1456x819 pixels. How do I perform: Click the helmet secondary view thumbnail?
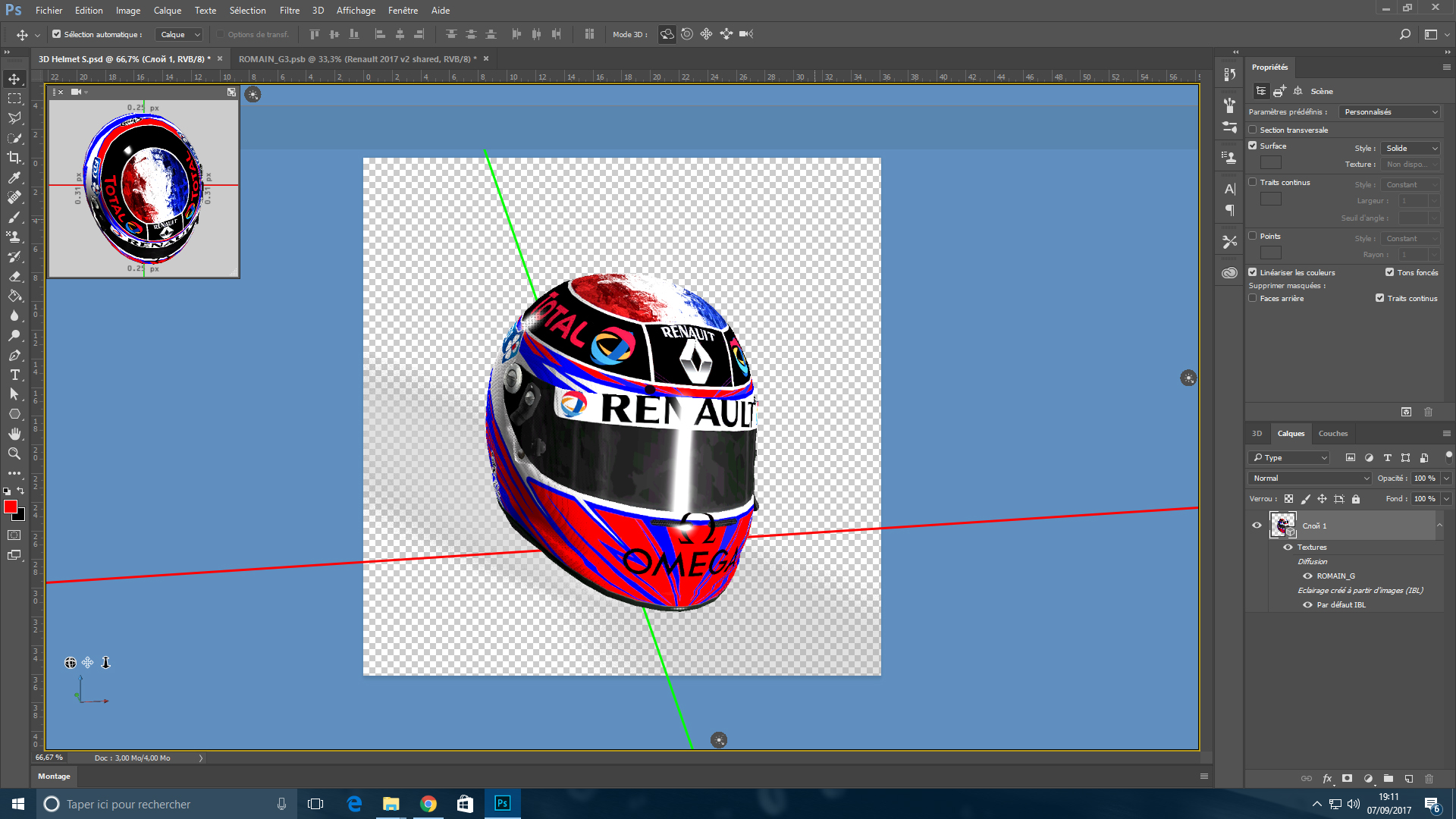point(143,188)
